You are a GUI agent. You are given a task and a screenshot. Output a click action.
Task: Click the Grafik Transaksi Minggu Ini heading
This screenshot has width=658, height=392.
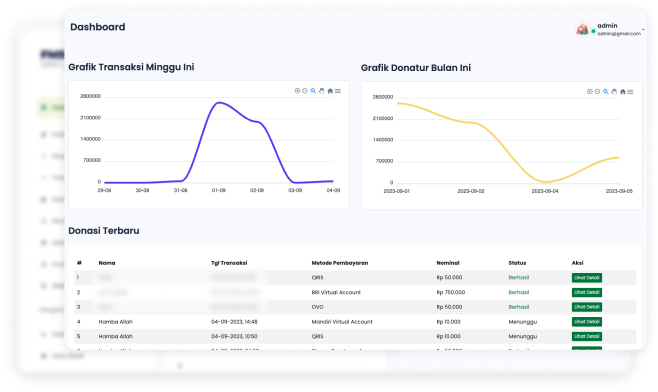131,67
